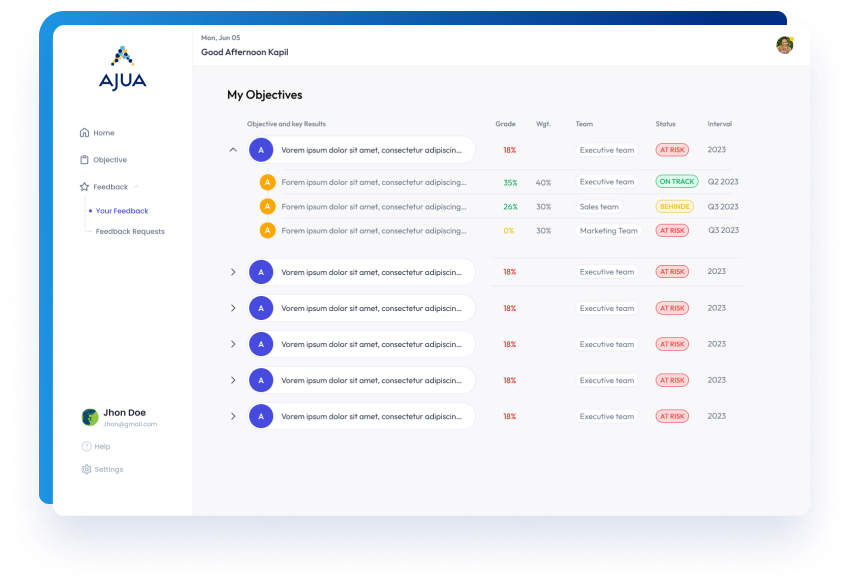Click the AJUA logo

pyautogui.click(x=122, y=69)
